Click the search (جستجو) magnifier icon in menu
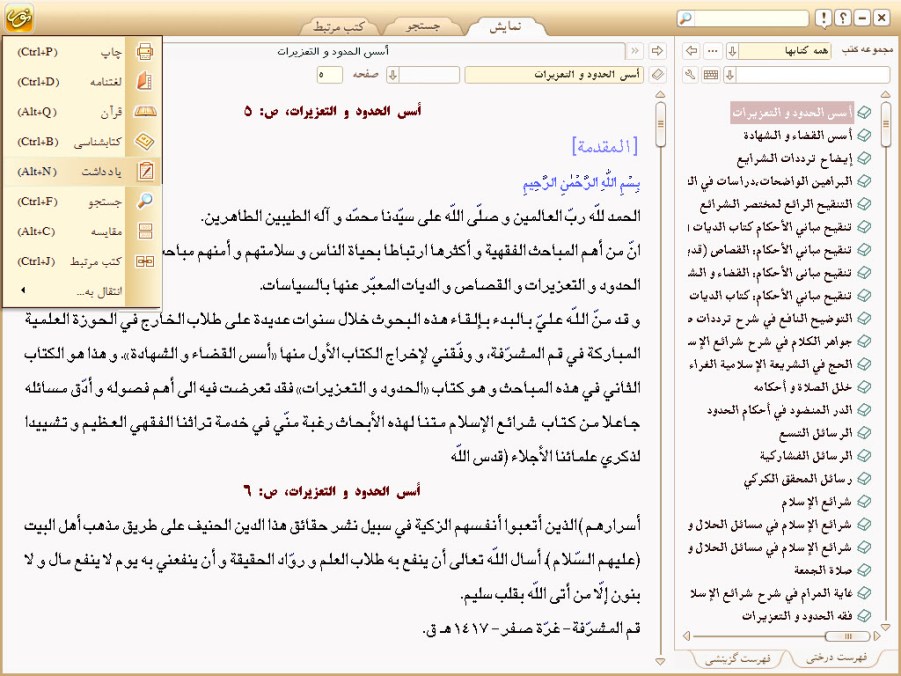 [145, 201]
